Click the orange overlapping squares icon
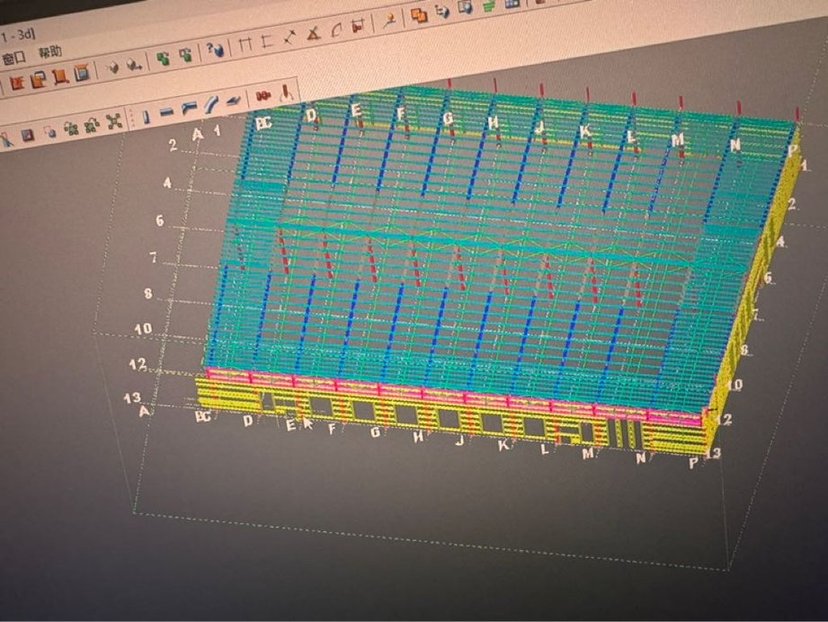Screen dimensions: 828x622 click(419, 15)
